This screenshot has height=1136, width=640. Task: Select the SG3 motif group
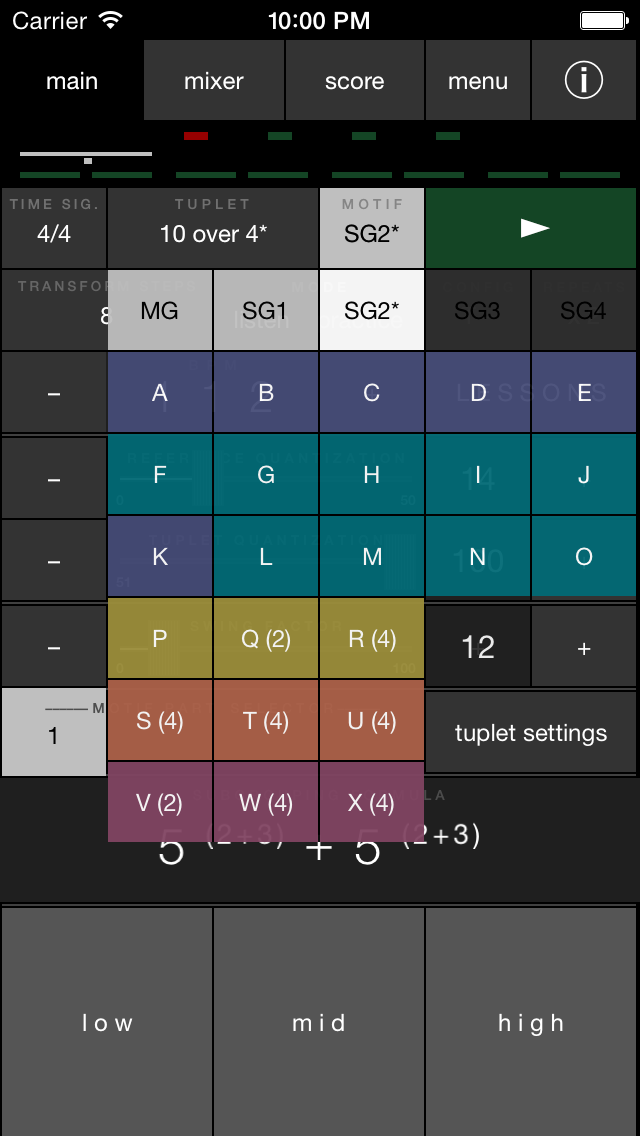pos(478,311)
